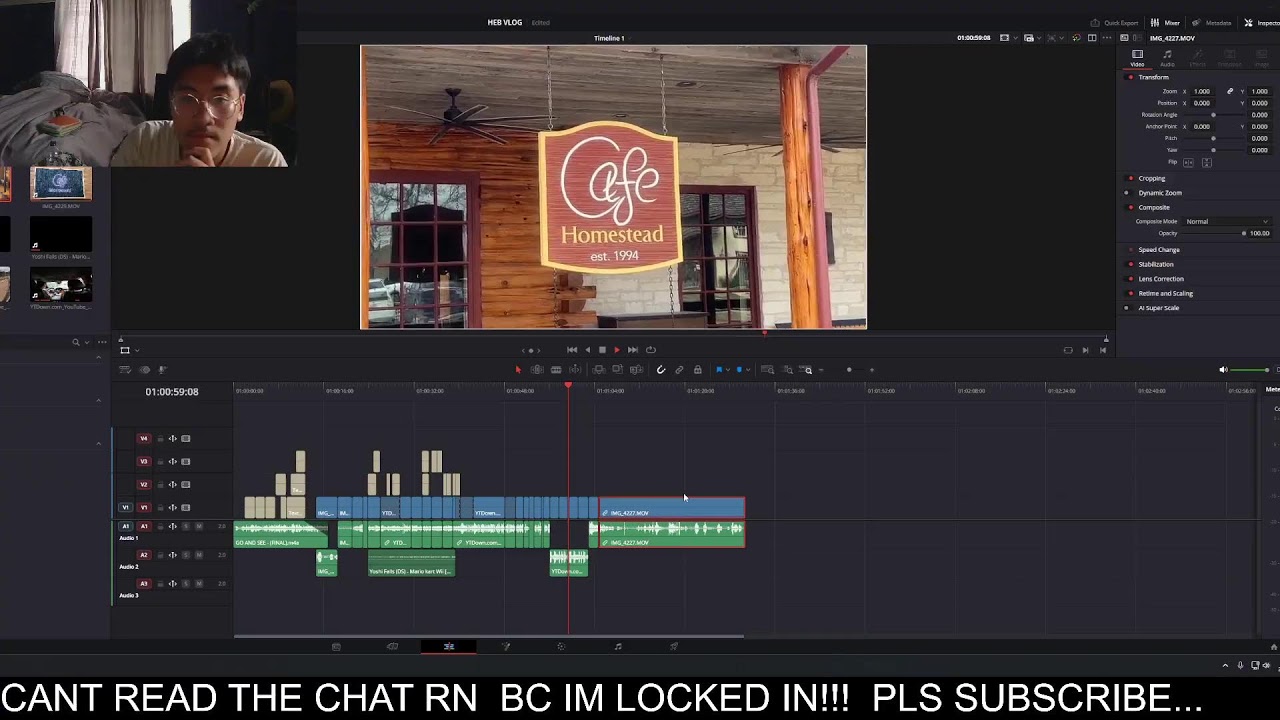
Task: Expand Dynamic Zoom section
Action: point(1160,193)
